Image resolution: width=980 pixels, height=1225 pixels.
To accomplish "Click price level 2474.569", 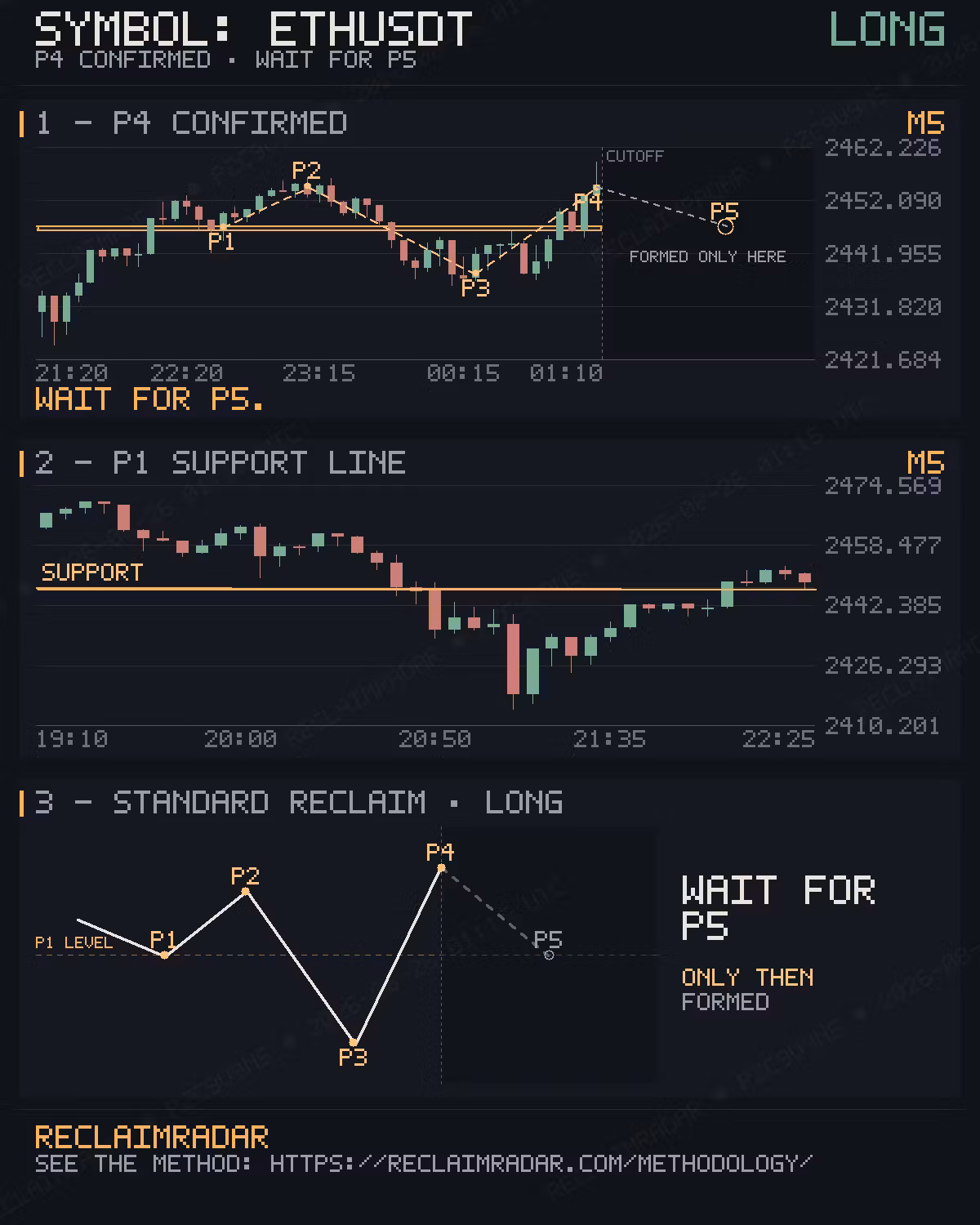I will point(883,486).
